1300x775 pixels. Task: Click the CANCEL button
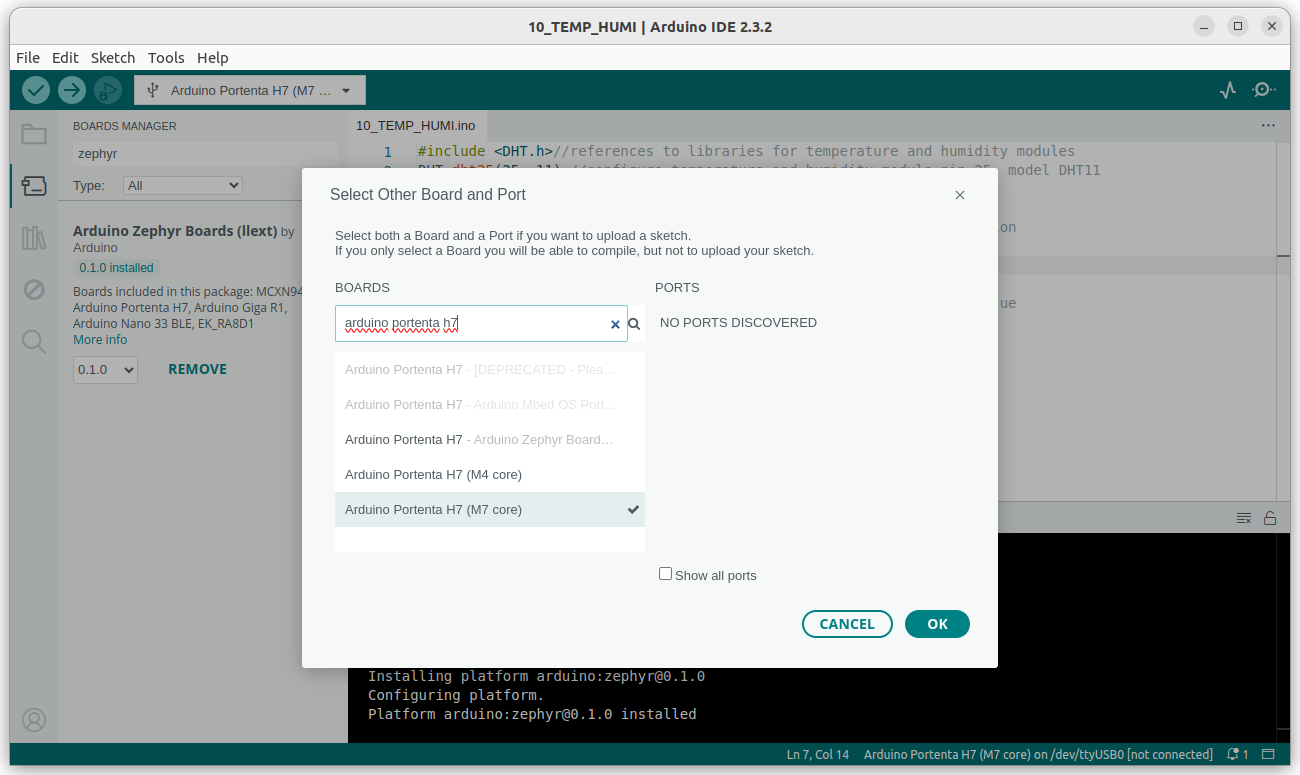point(847,624)
